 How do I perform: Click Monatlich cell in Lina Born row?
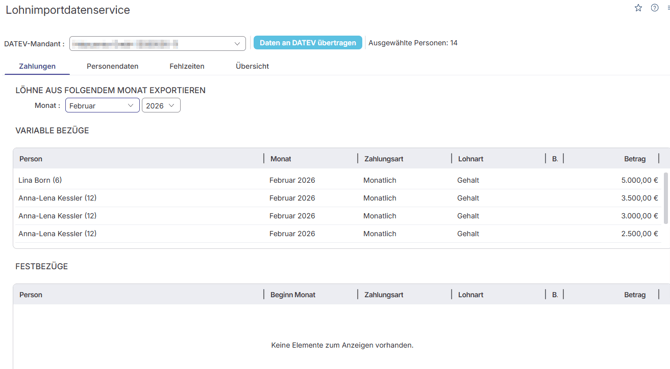point(380,180)
